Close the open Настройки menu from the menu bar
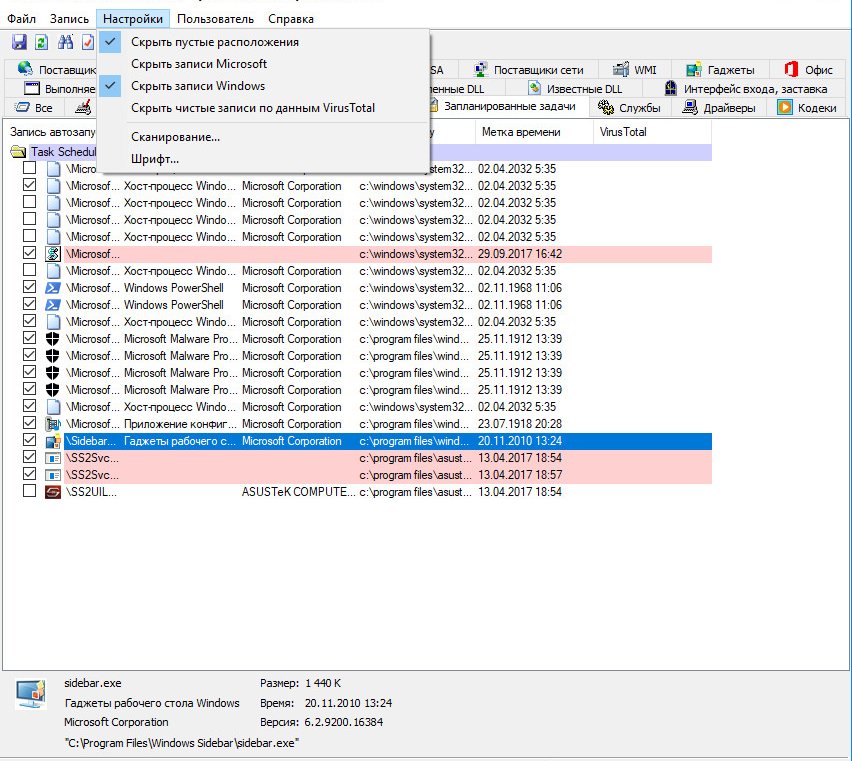 pos(133,19)
